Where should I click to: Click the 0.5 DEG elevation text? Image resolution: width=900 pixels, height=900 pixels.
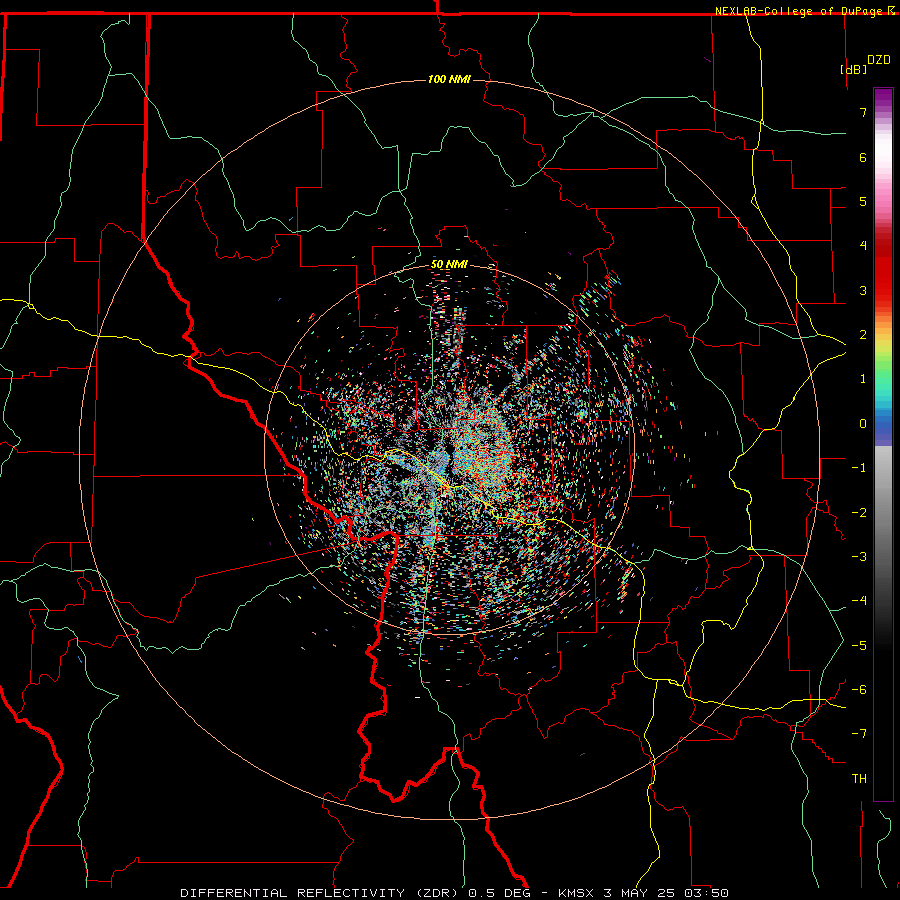point(500,893)
